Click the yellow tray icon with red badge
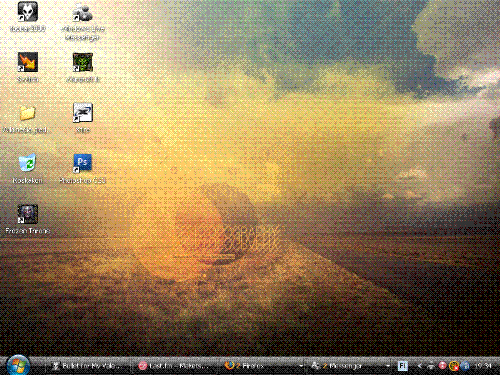Viewport: 500px width, 375px height. (454, 366)
